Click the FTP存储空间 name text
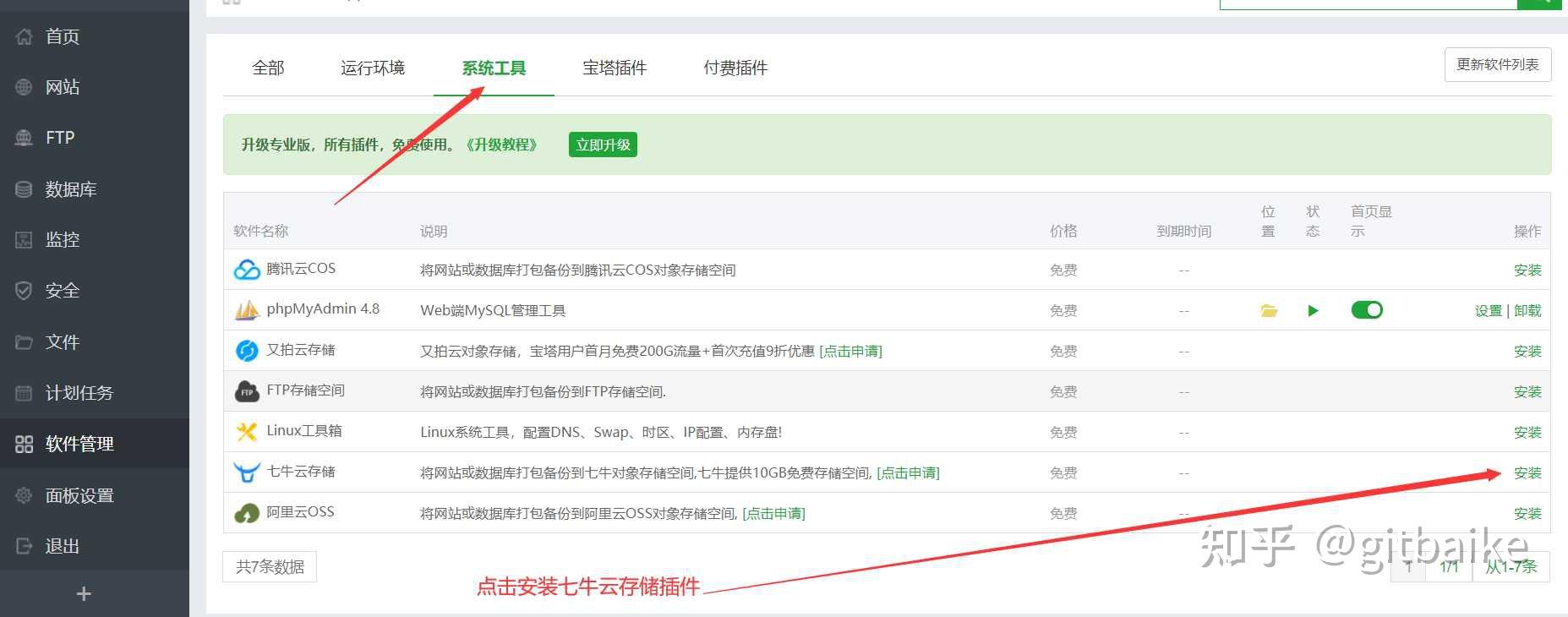This screenshot has height=617, width=1568. (x=305, y=390)
